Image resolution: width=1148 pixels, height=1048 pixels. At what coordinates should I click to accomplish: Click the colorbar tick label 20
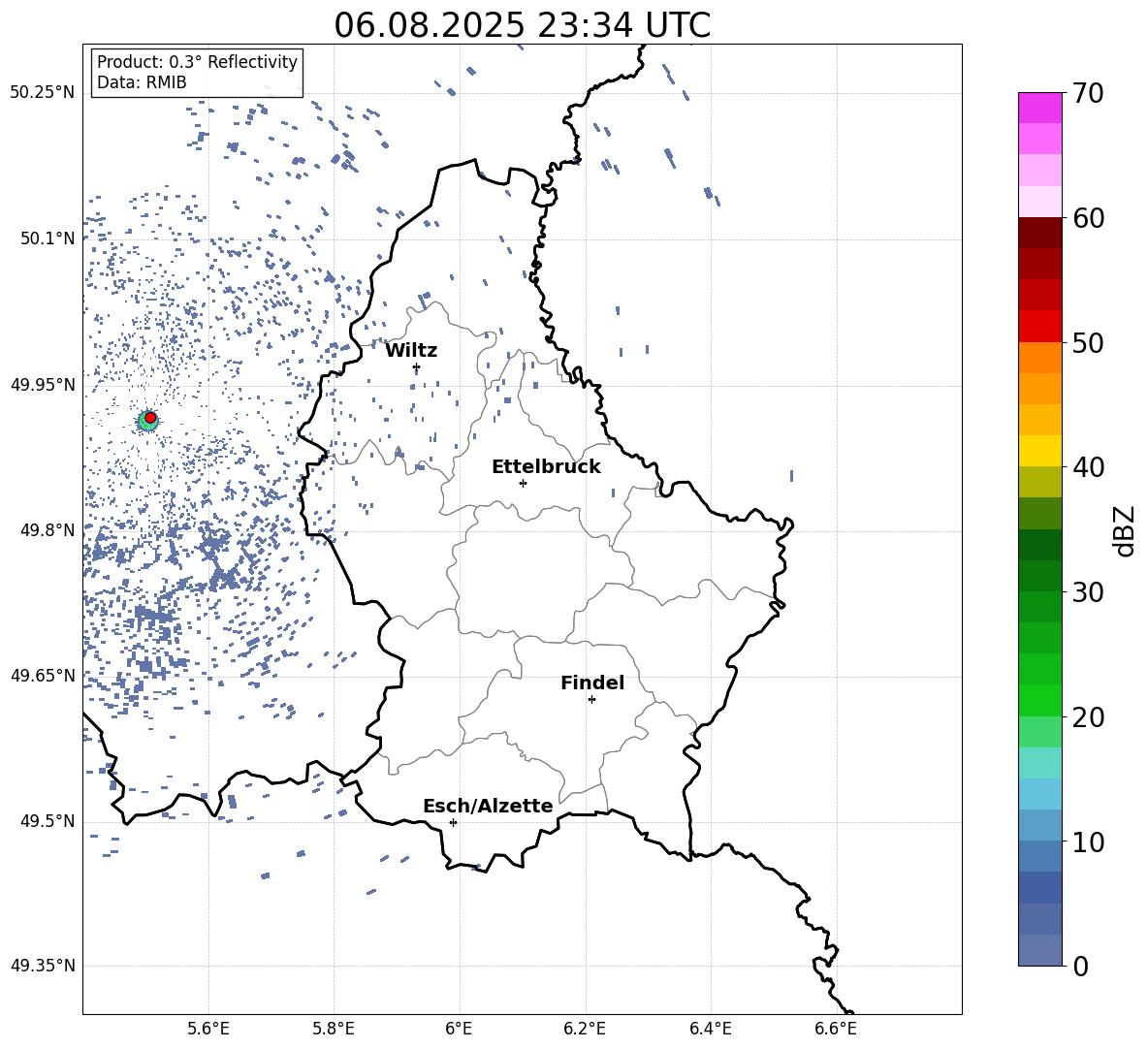pos(1088,717)
